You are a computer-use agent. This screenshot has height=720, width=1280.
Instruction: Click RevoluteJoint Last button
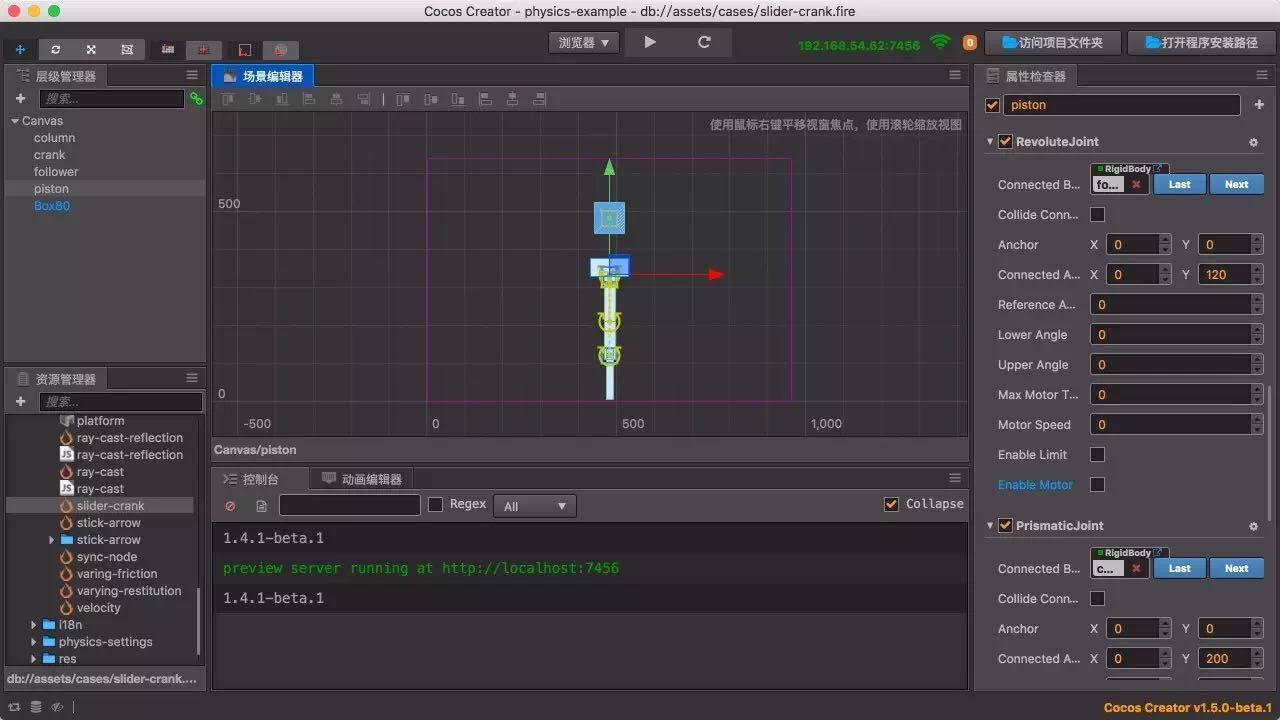click(x=1179, y=184)
